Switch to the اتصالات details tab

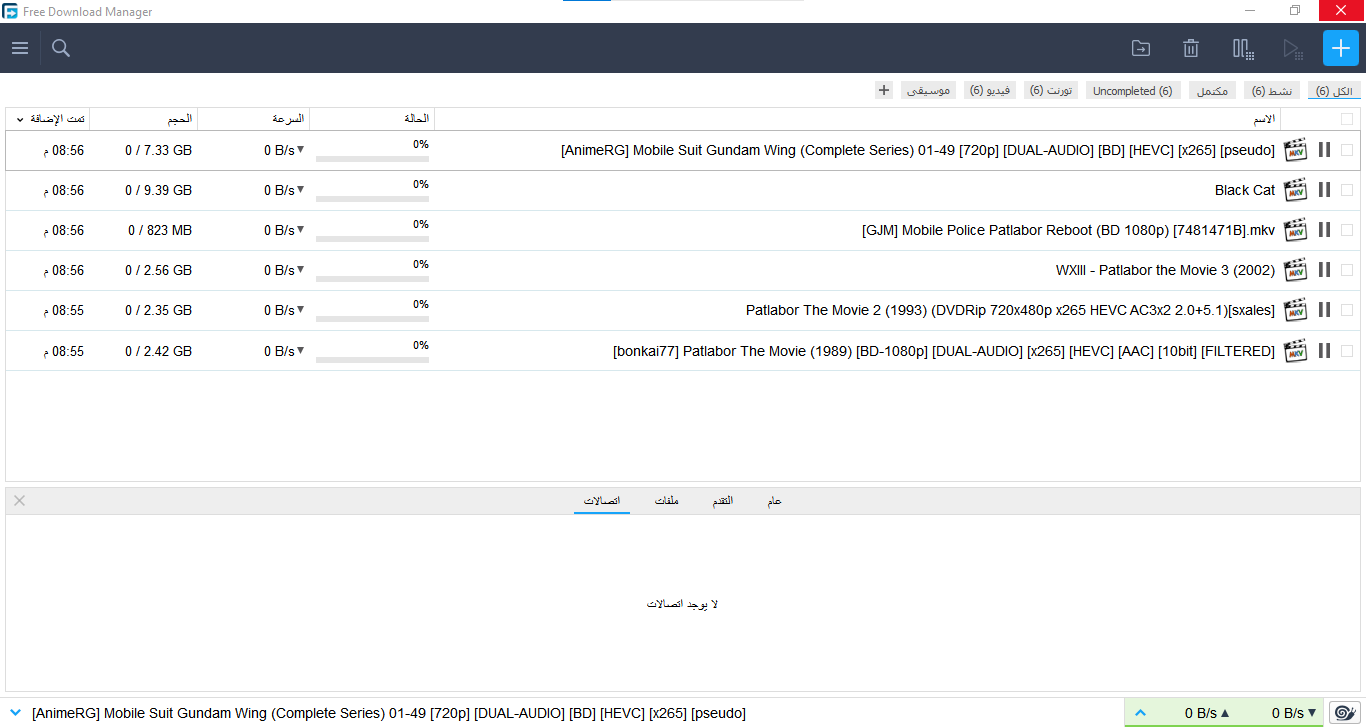(x=602, y=500)
